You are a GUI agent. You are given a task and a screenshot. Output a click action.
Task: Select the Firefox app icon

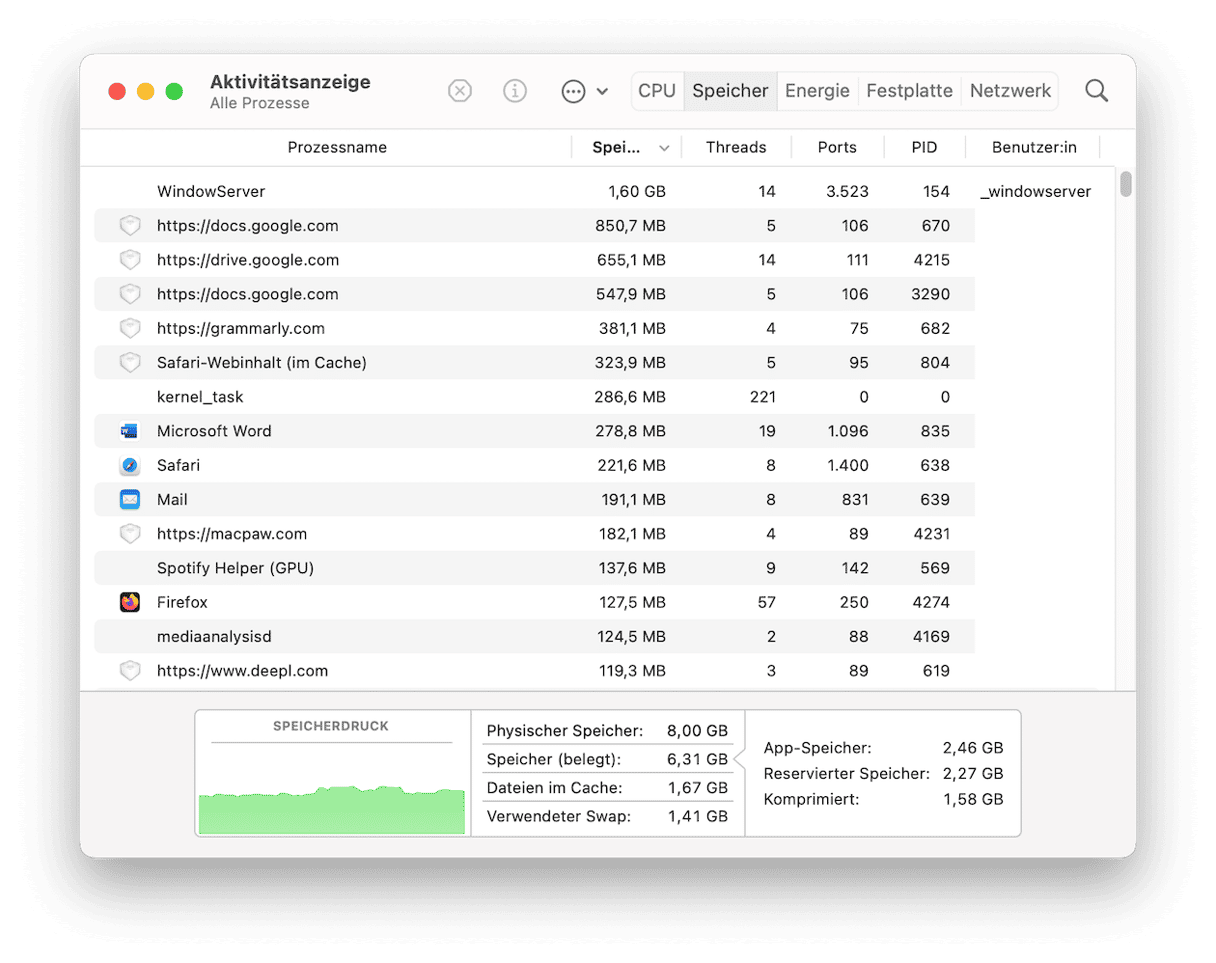[130, 602]
